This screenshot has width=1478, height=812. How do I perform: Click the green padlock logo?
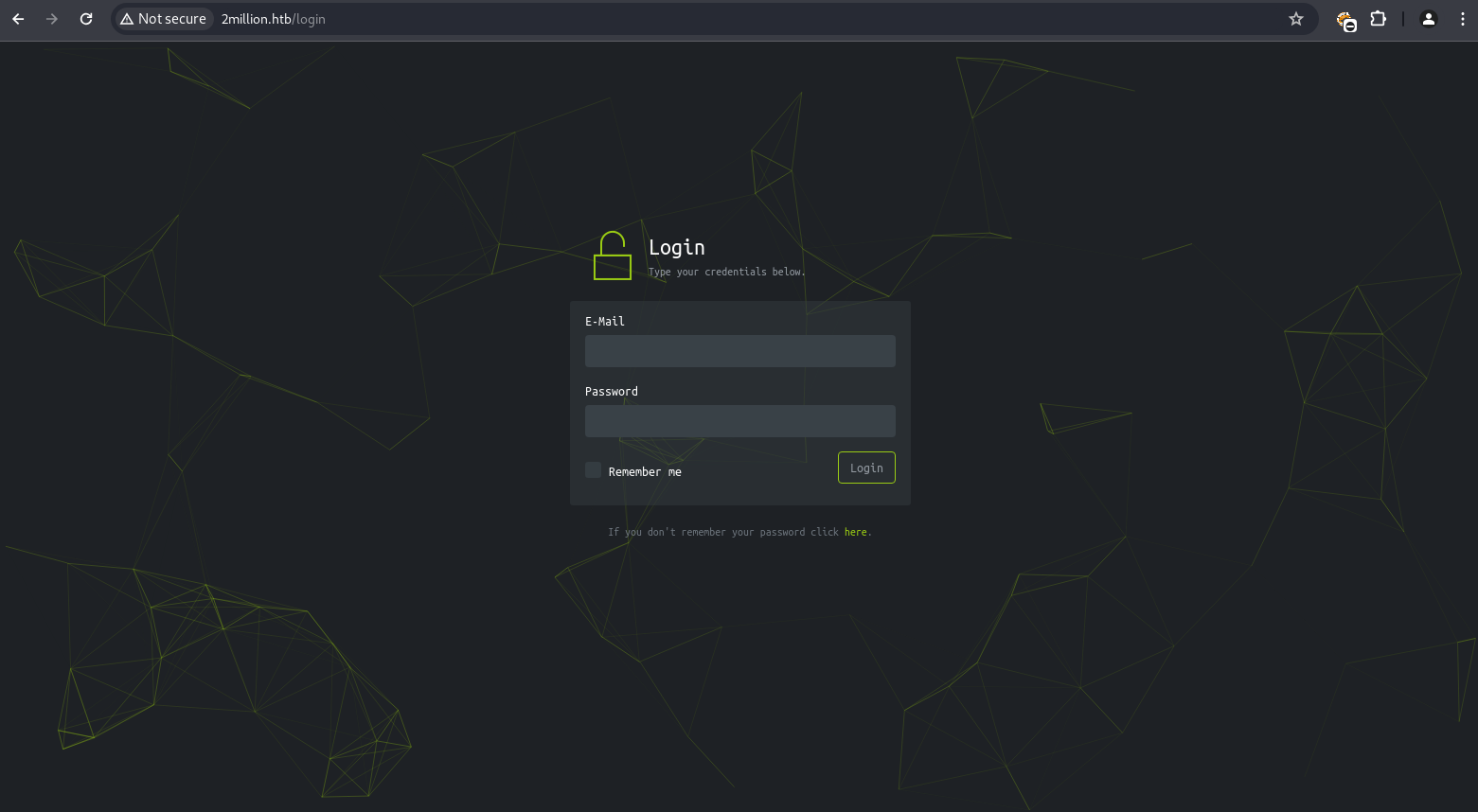pyautogui.click(x=613, y=256)
